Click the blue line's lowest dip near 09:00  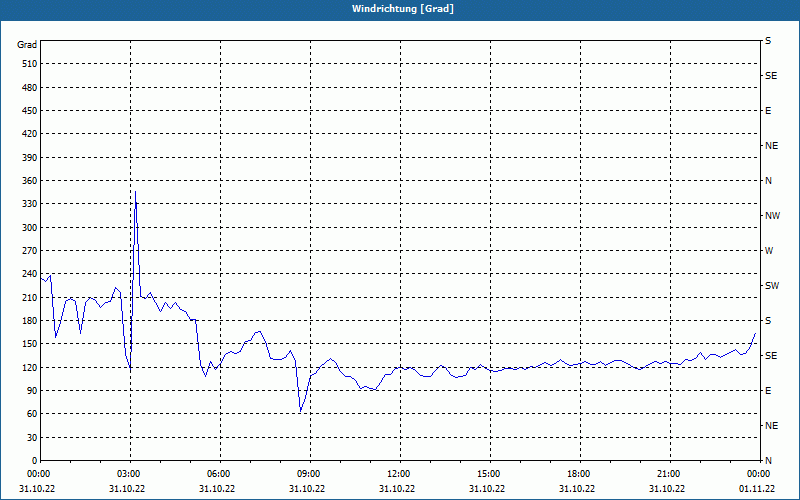(x=301, y=411)
